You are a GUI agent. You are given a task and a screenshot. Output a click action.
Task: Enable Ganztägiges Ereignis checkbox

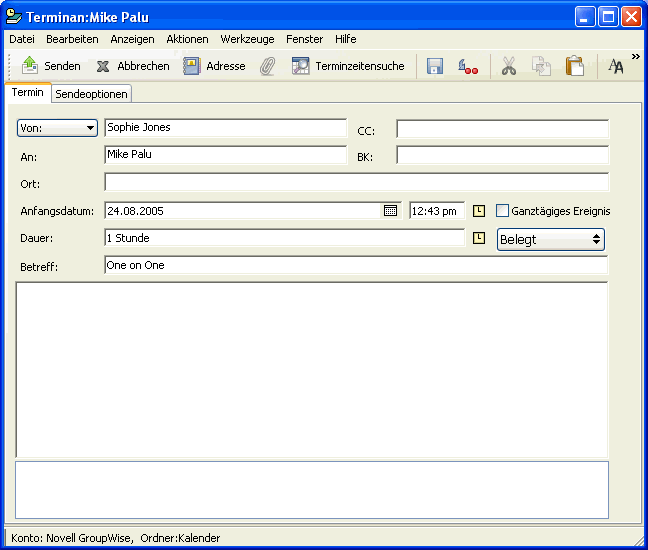pos(502,211)
